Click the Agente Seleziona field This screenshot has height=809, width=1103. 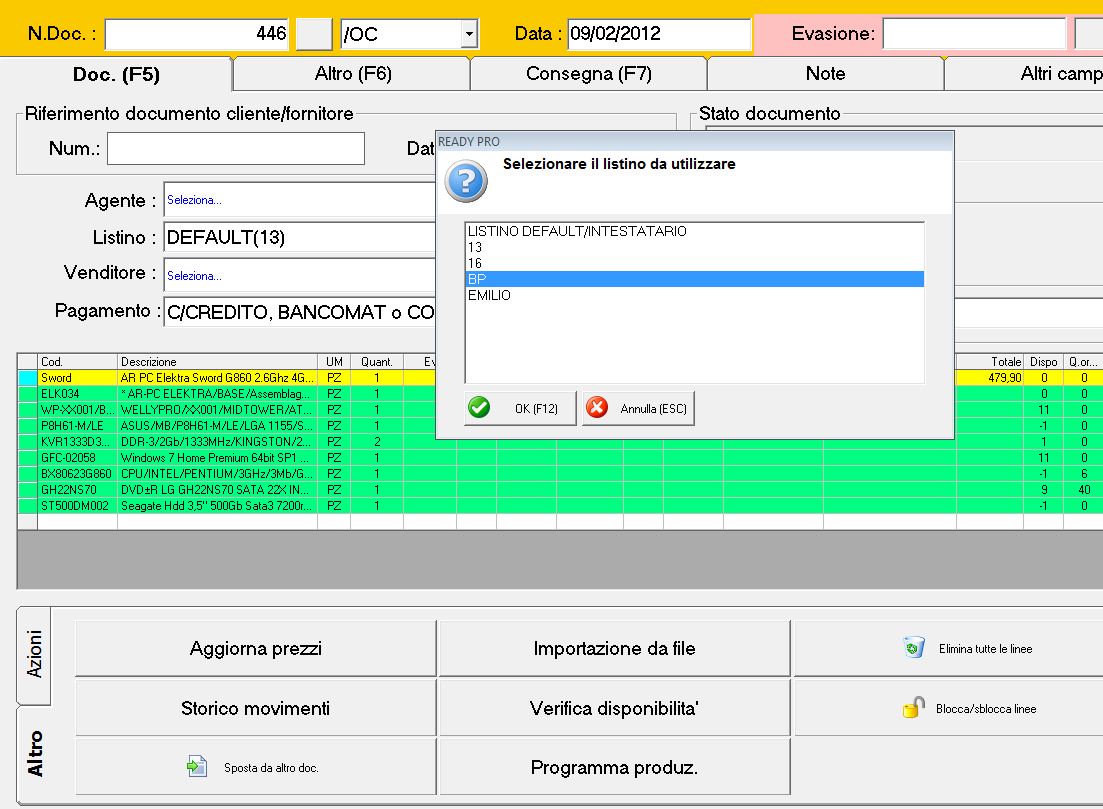(x=300, y=200)
